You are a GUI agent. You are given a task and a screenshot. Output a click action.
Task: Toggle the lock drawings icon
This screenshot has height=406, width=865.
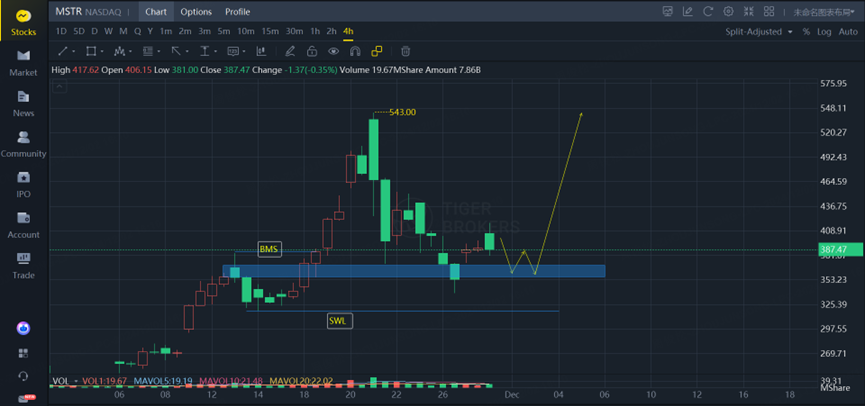[312, 51]
